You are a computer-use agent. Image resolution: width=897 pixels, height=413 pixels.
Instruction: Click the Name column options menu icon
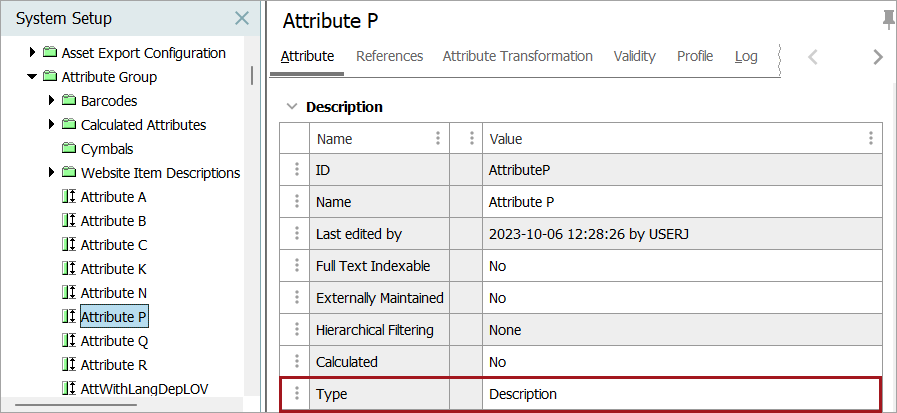[x=437, y=139]
